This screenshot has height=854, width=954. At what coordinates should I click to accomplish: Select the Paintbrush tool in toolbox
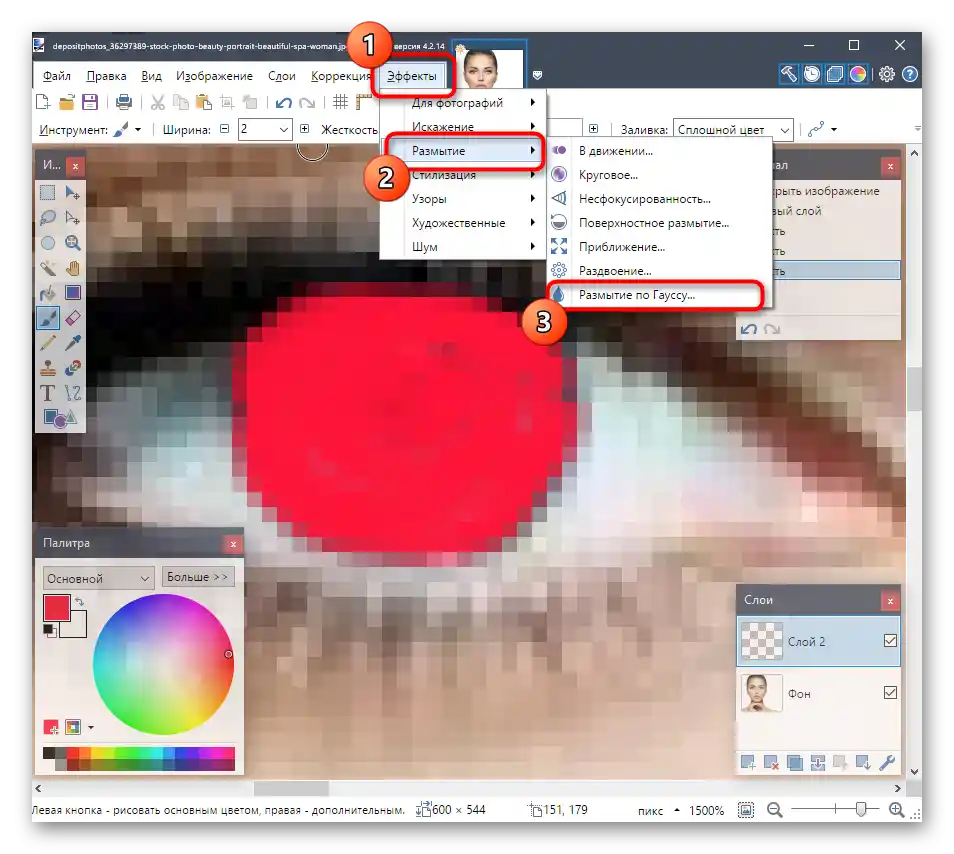[47, 318]
